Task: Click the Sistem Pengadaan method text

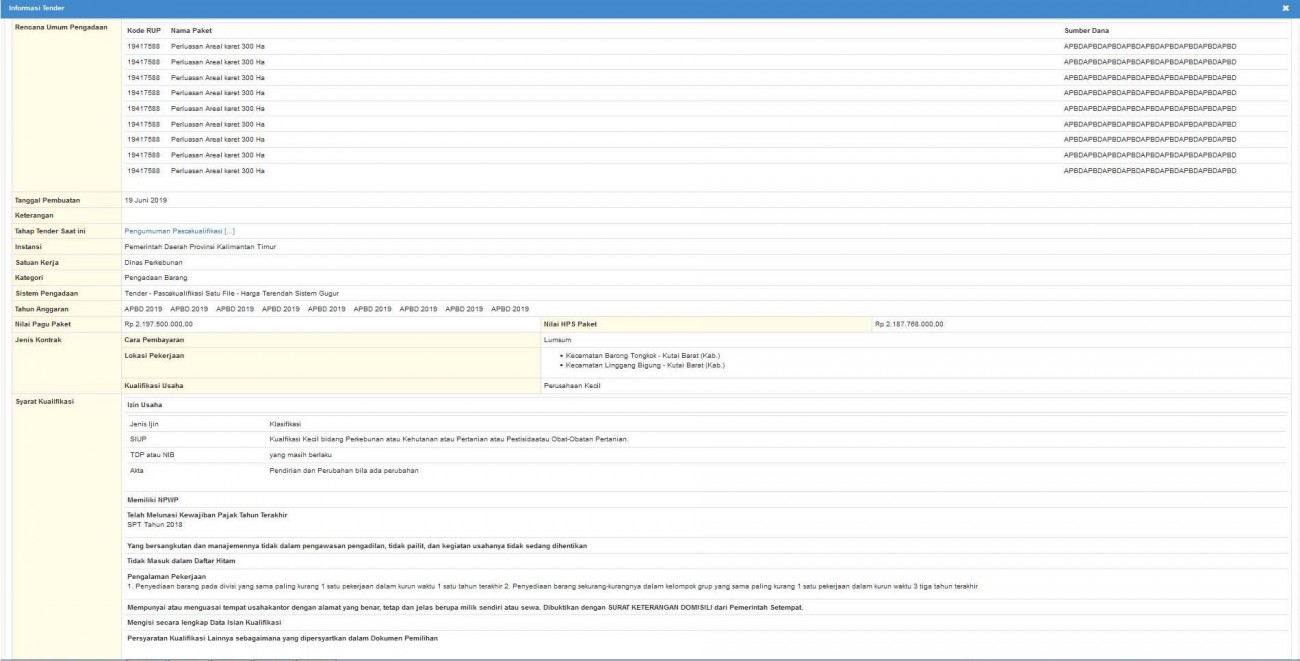Action: point(232,293)
